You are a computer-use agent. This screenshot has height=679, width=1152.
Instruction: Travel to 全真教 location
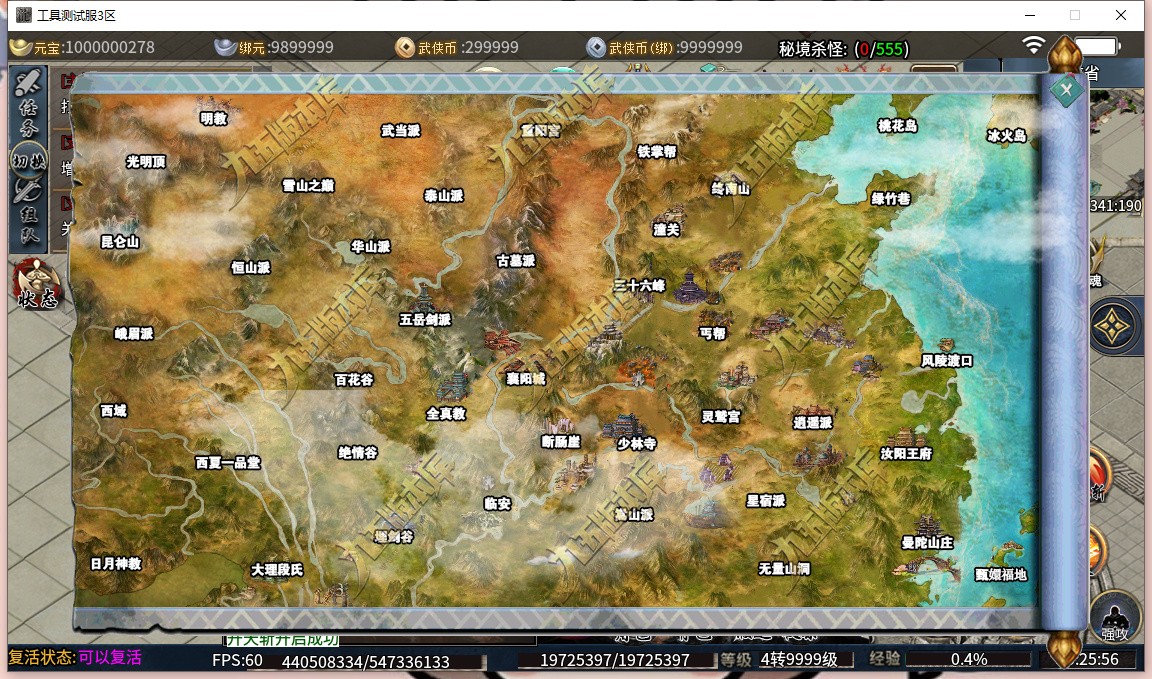446,414
